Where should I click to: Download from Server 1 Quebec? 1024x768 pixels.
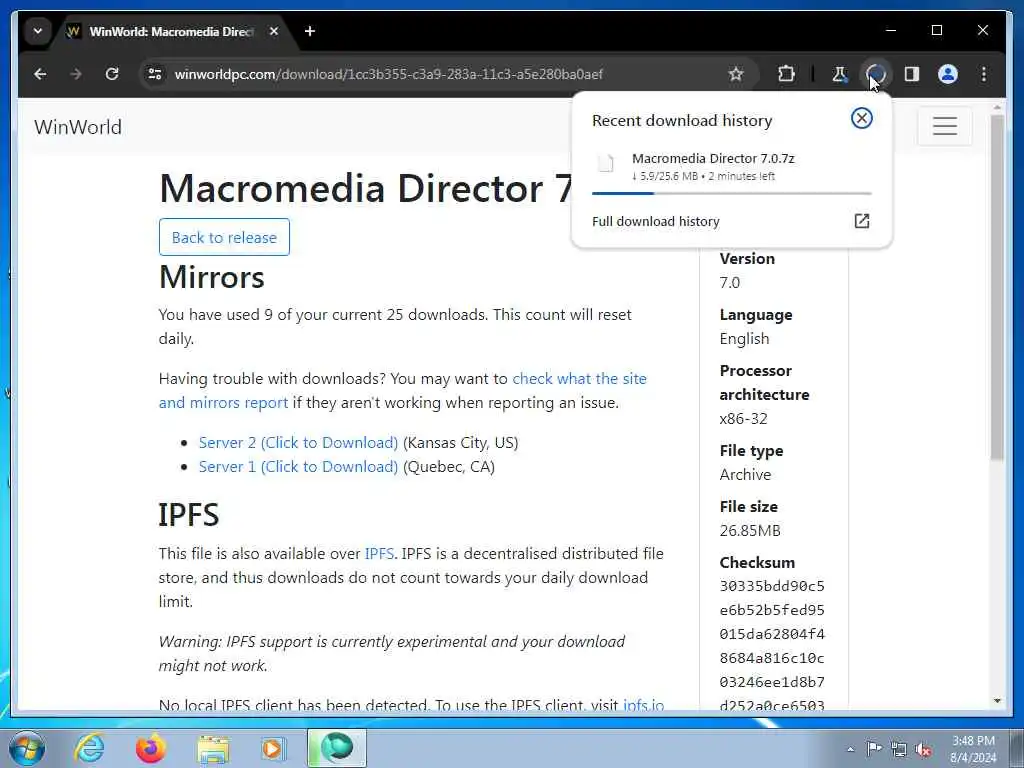pos(298,466)
